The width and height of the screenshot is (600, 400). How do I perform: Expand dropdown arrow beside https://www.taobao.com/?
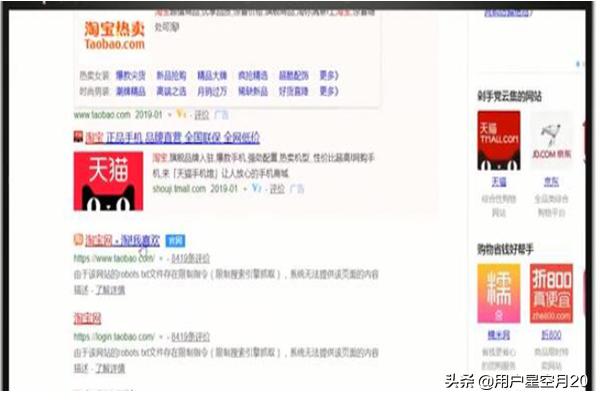pos(161,259)
